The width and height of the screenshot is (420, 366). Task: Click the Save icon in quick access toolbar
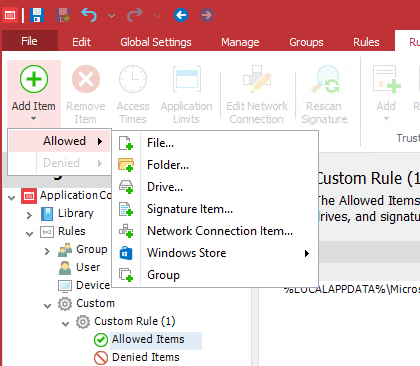click(37, 15)
